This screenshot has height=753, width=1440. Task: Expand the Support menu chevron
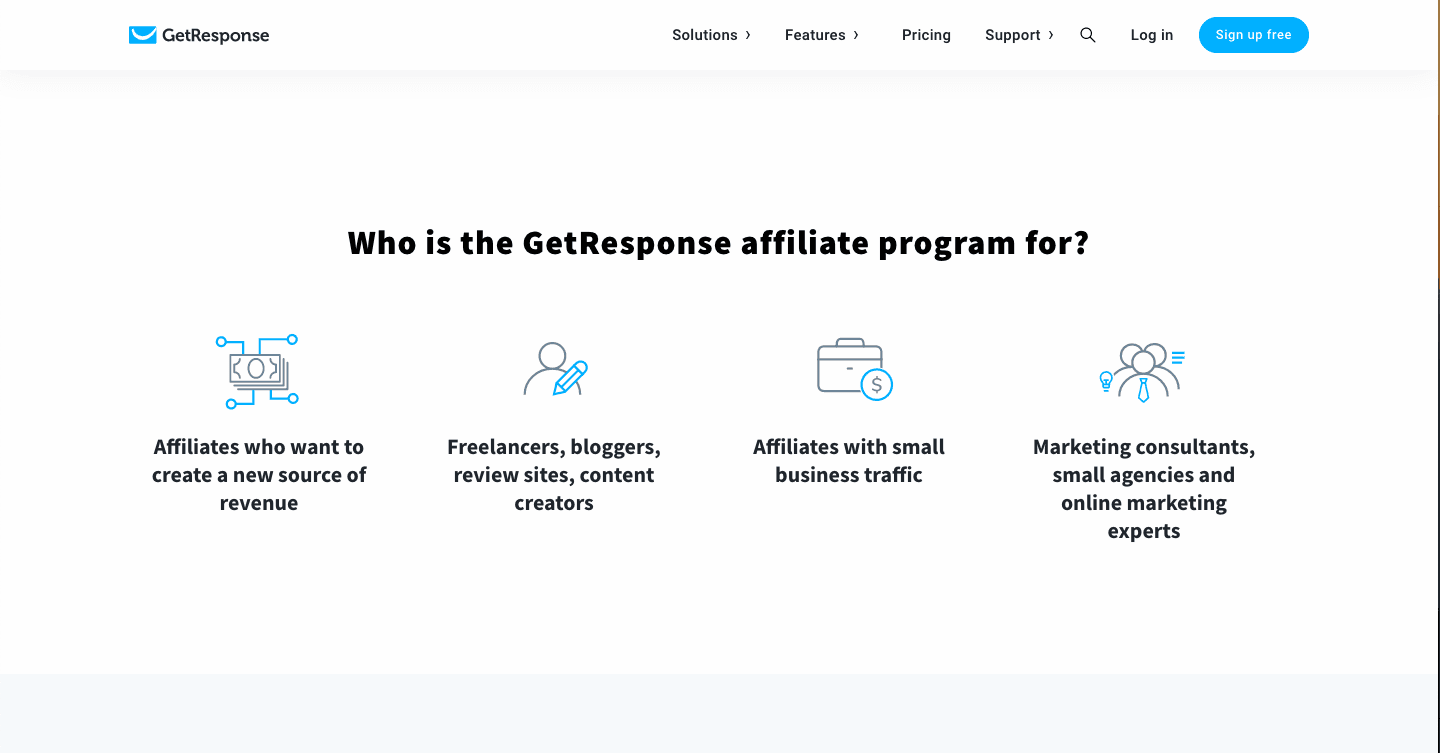pos(1050,35)
